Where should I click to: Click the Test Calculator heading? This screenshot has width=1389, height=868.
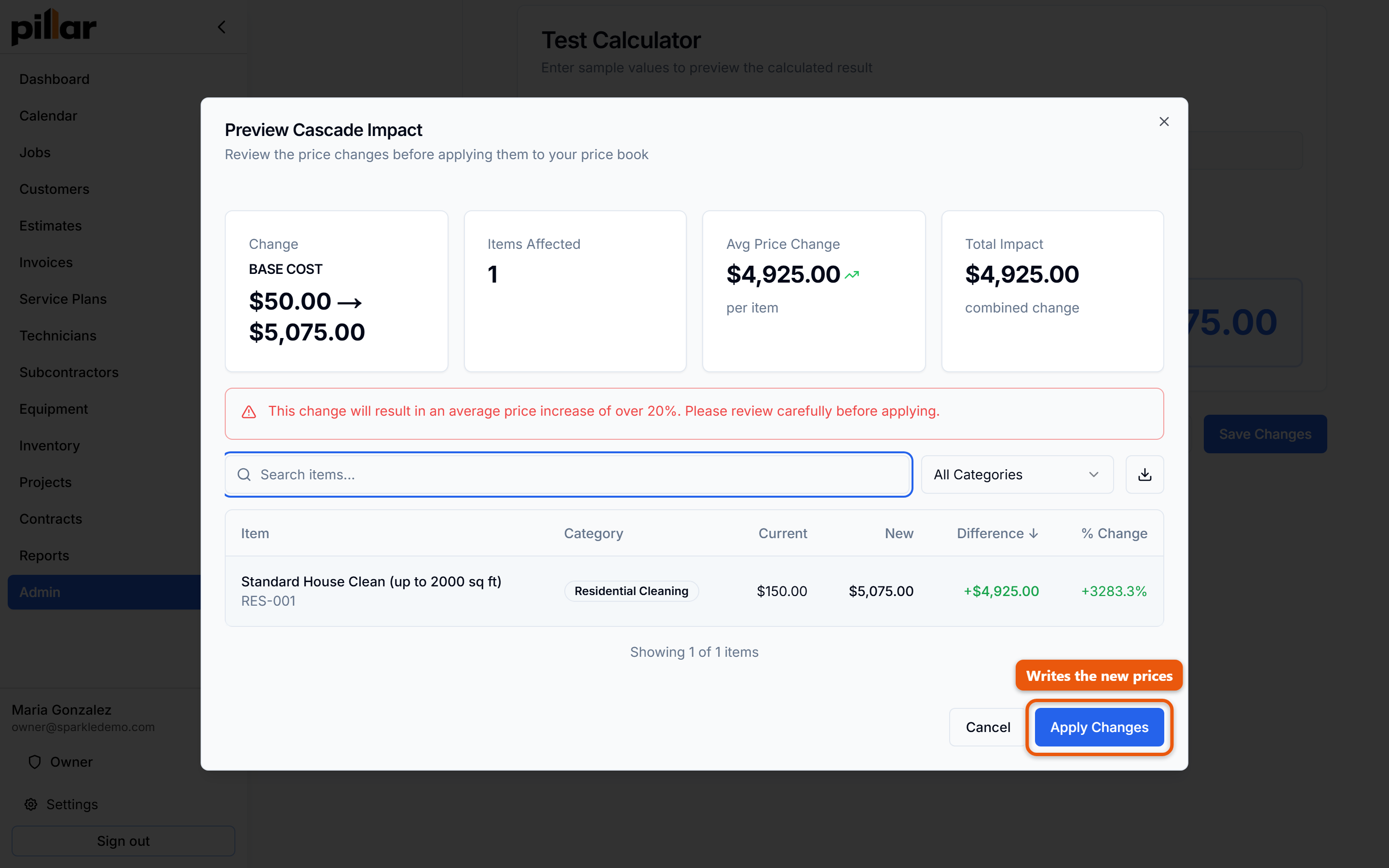621,40
